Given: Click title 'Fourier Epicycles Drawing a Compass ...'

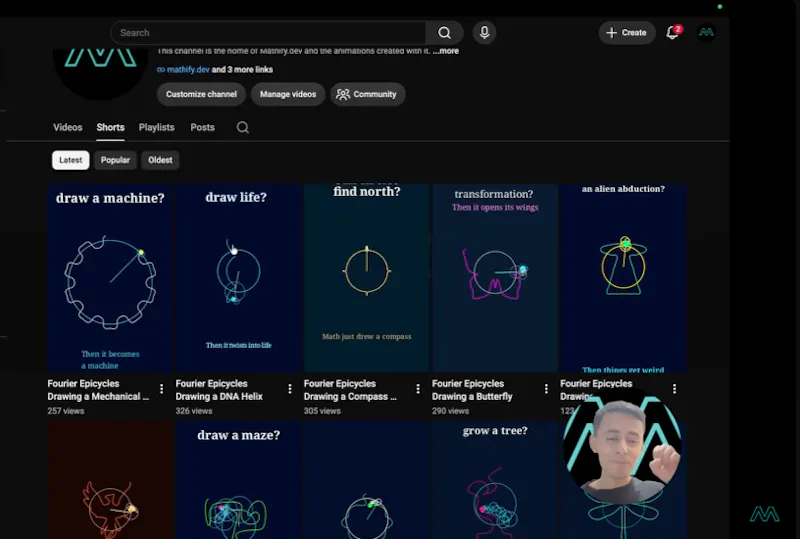Looking at the screenshot, I should point(350,390).
